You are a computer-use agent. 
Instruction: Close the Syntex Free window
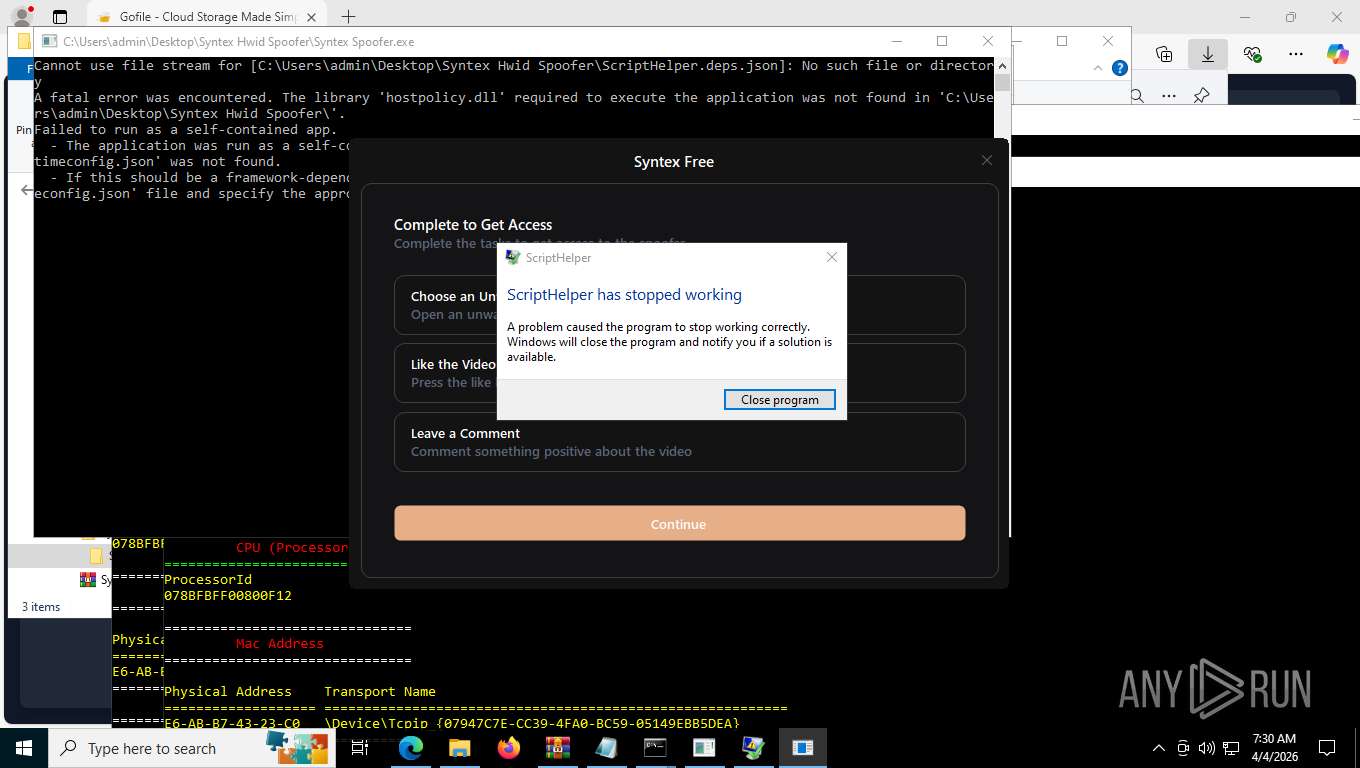coord(987,160)
